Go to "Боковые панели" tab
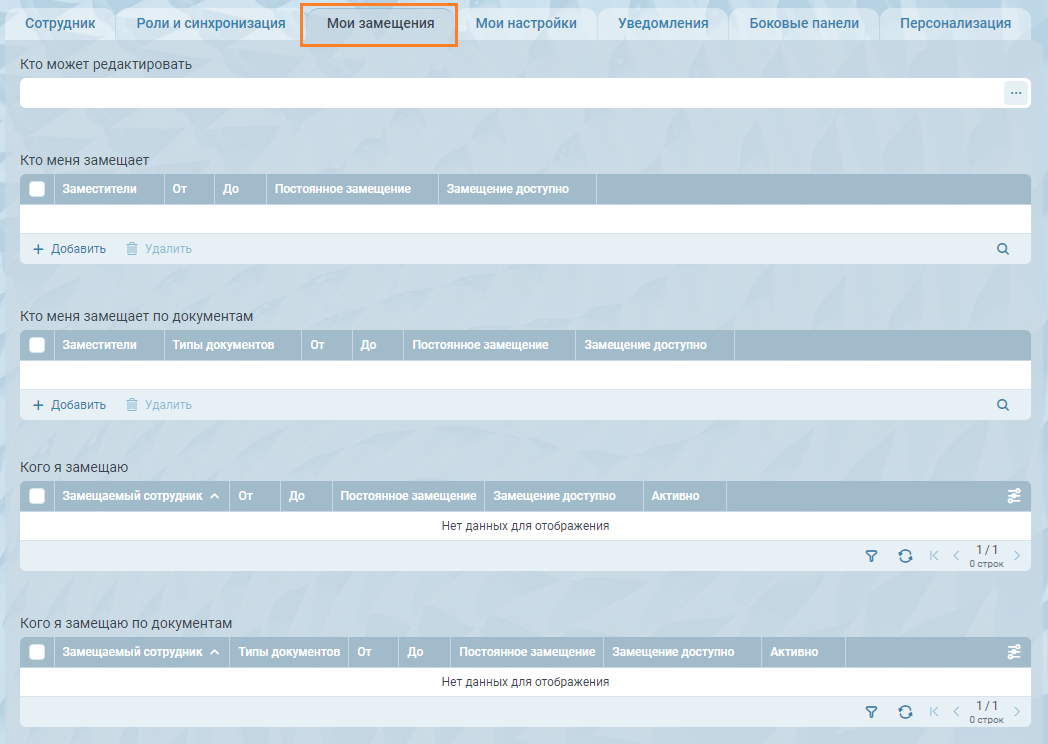This screenshot has height=744, width=1048. (804, 24)
